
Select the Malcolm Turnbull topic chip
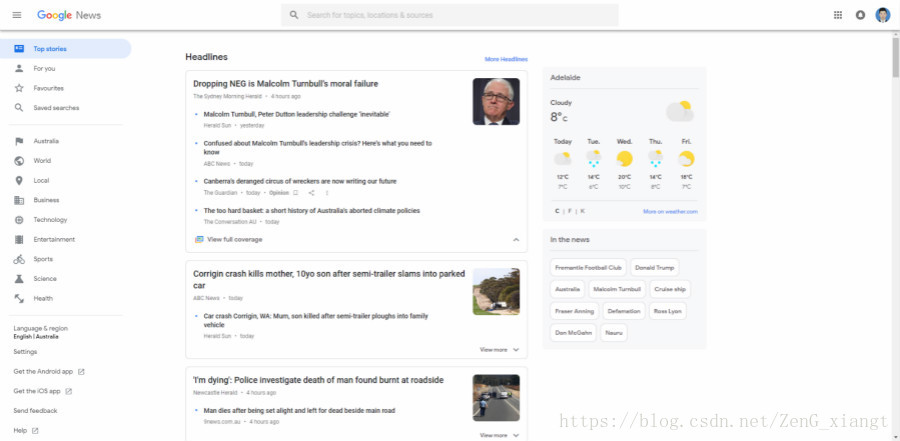pyautogui.click(x=617, y=289)
